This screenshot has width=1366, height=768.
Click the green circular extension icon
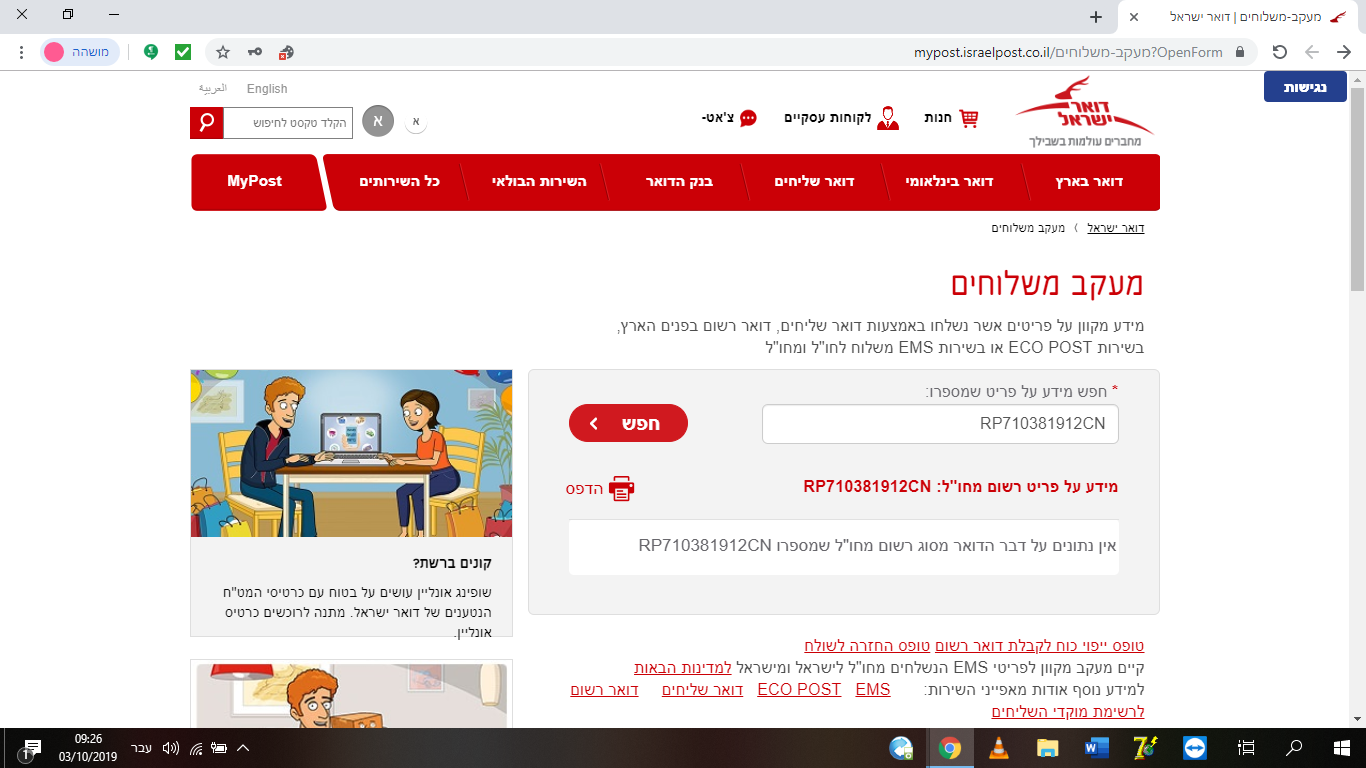pyautogui.click(x=151, y=52)
